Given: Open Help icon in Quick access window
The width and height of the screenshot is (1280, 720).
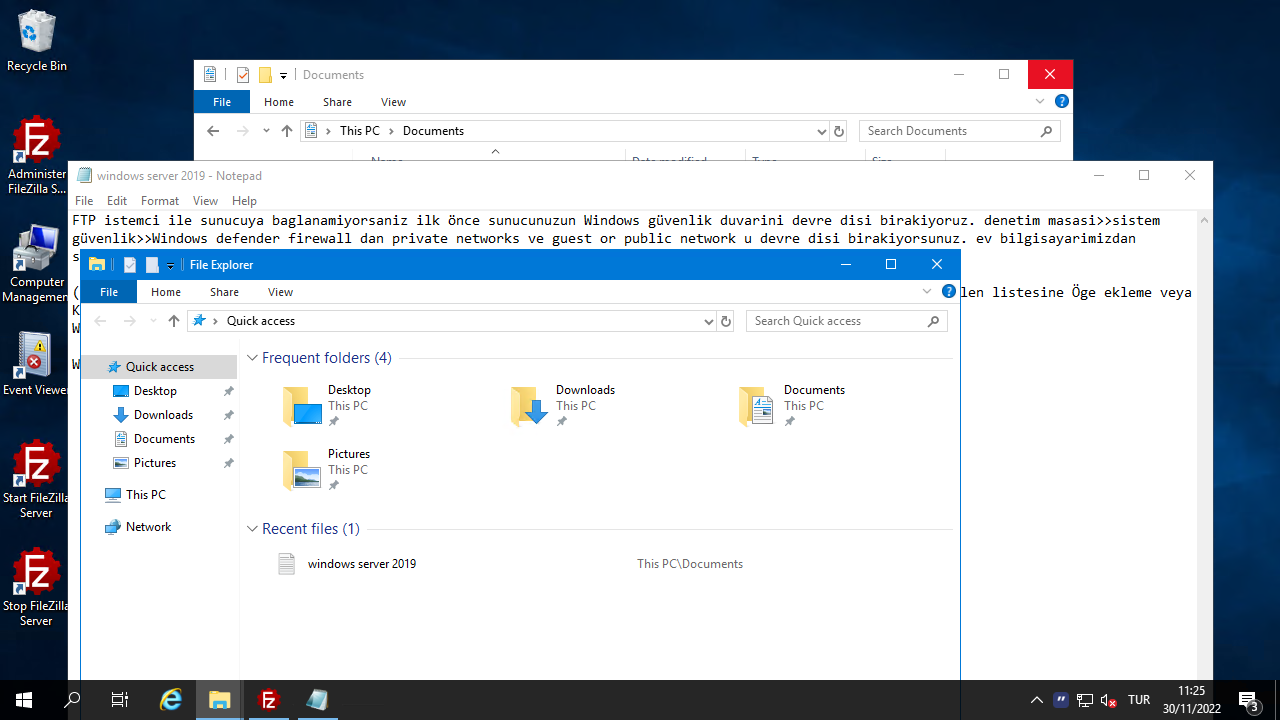Looking at the screenshot, I should (x=948, y=292).
